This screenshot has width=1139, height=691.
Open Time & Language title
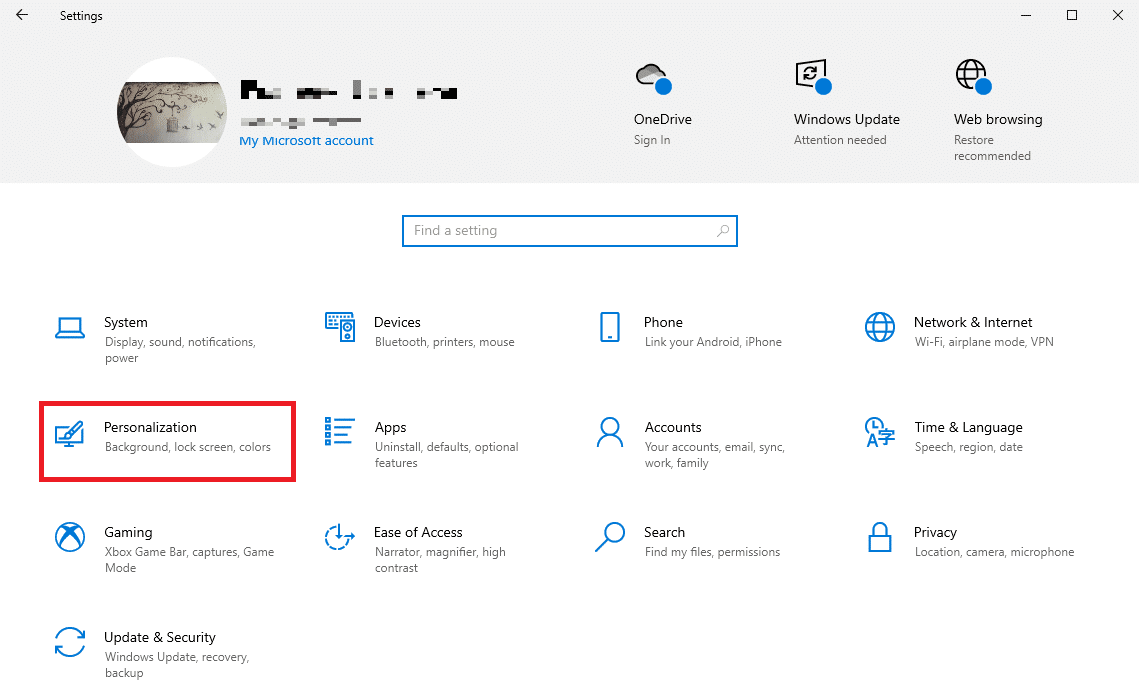coord(968,428)
